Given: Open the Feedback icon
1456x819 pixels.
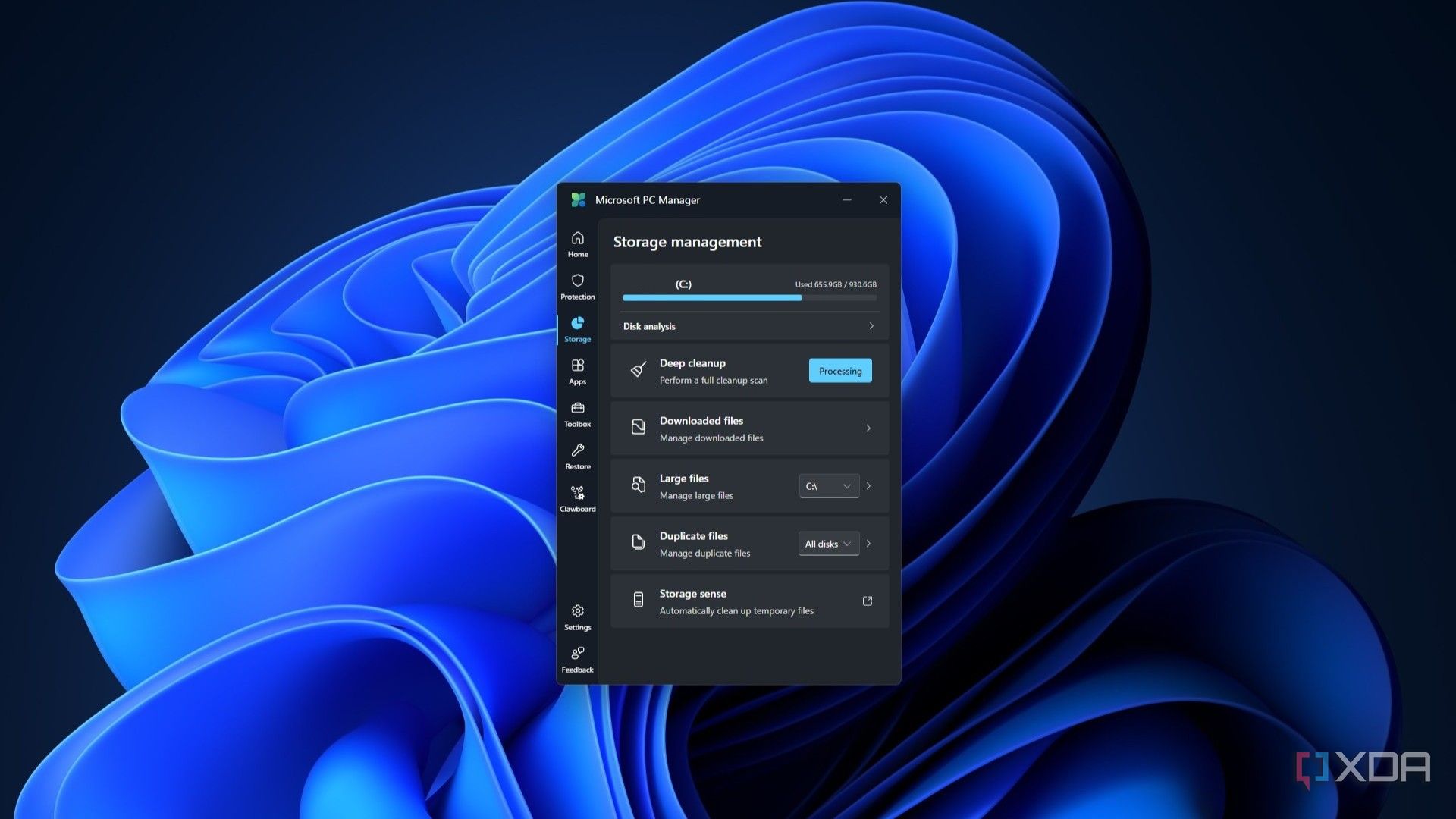Looking at the screenshot, I should click(577, 654).
